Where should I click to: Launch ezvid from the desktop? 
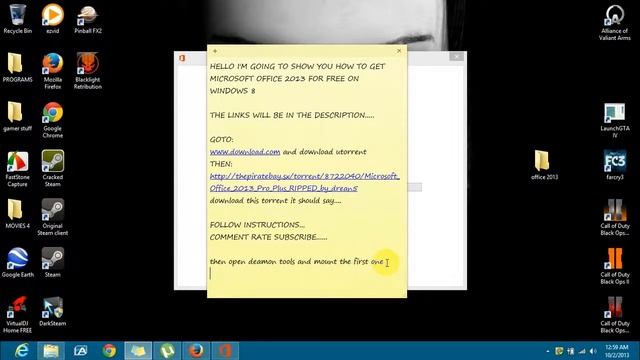point(53,19)
